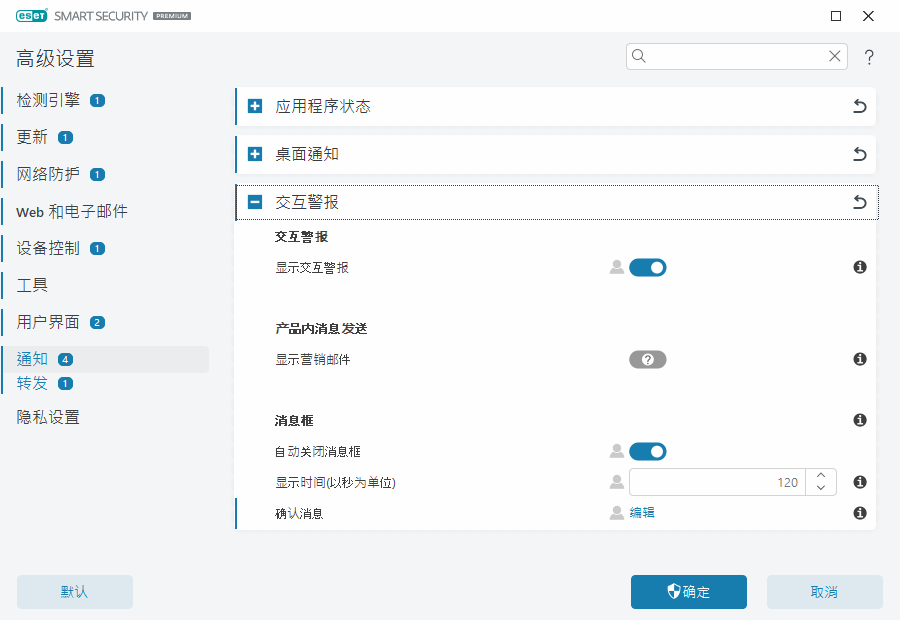Disable the 自动关闭消息框 switch
This screenshot has height=620, width=900.
[x=647, y=451]
